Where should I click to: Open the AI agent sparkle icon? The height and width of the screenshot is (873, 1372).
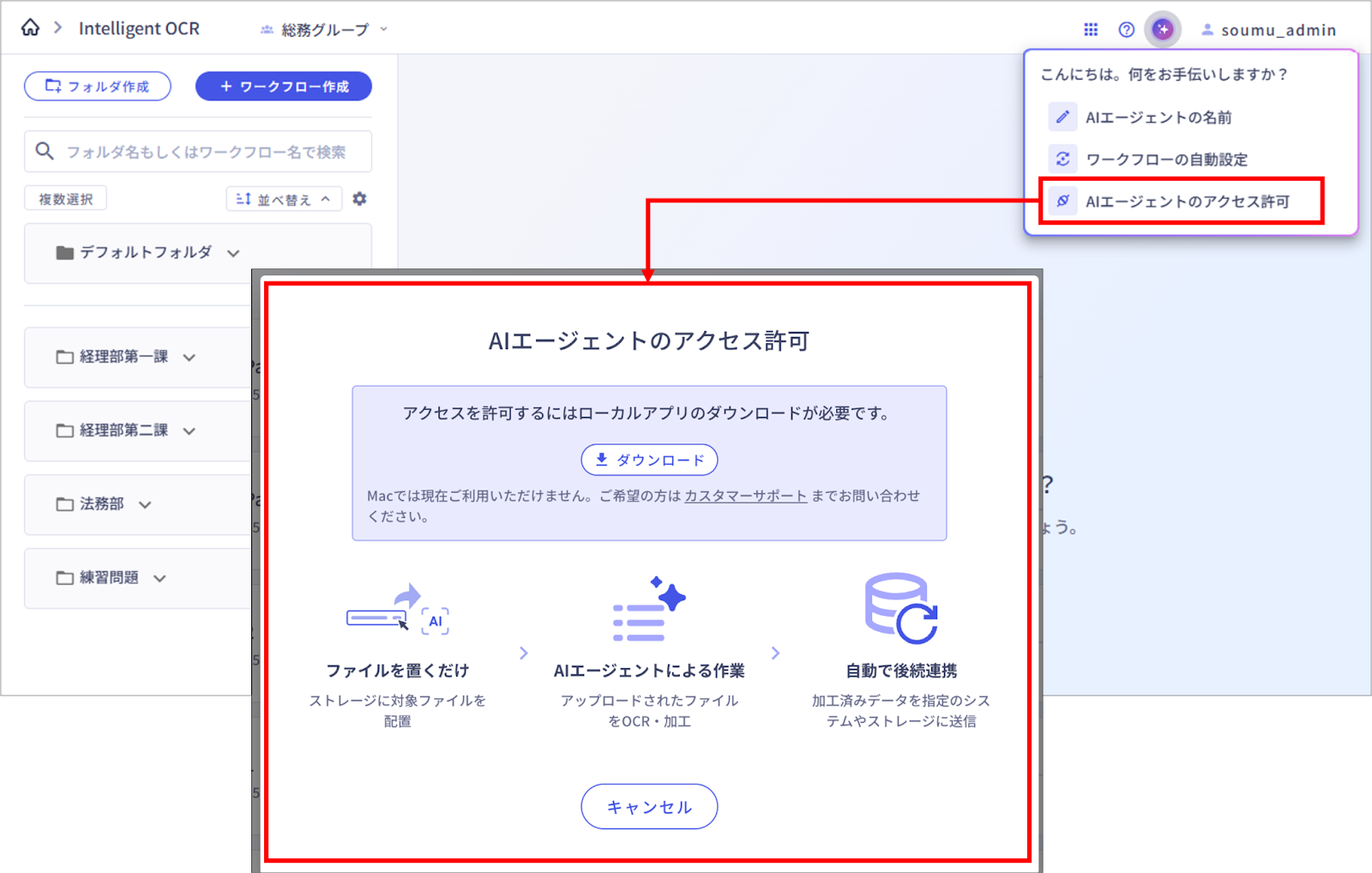[1162, 30]
